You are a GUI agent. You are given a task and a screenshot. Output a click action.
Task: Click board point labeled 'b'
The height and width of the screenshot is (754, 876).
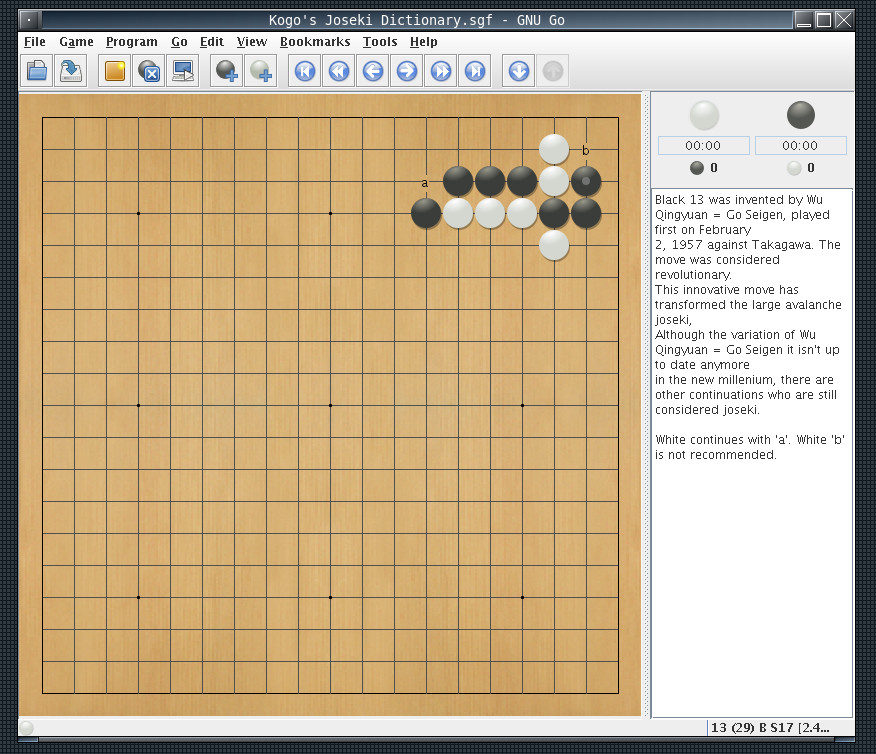tap(586, 150)
